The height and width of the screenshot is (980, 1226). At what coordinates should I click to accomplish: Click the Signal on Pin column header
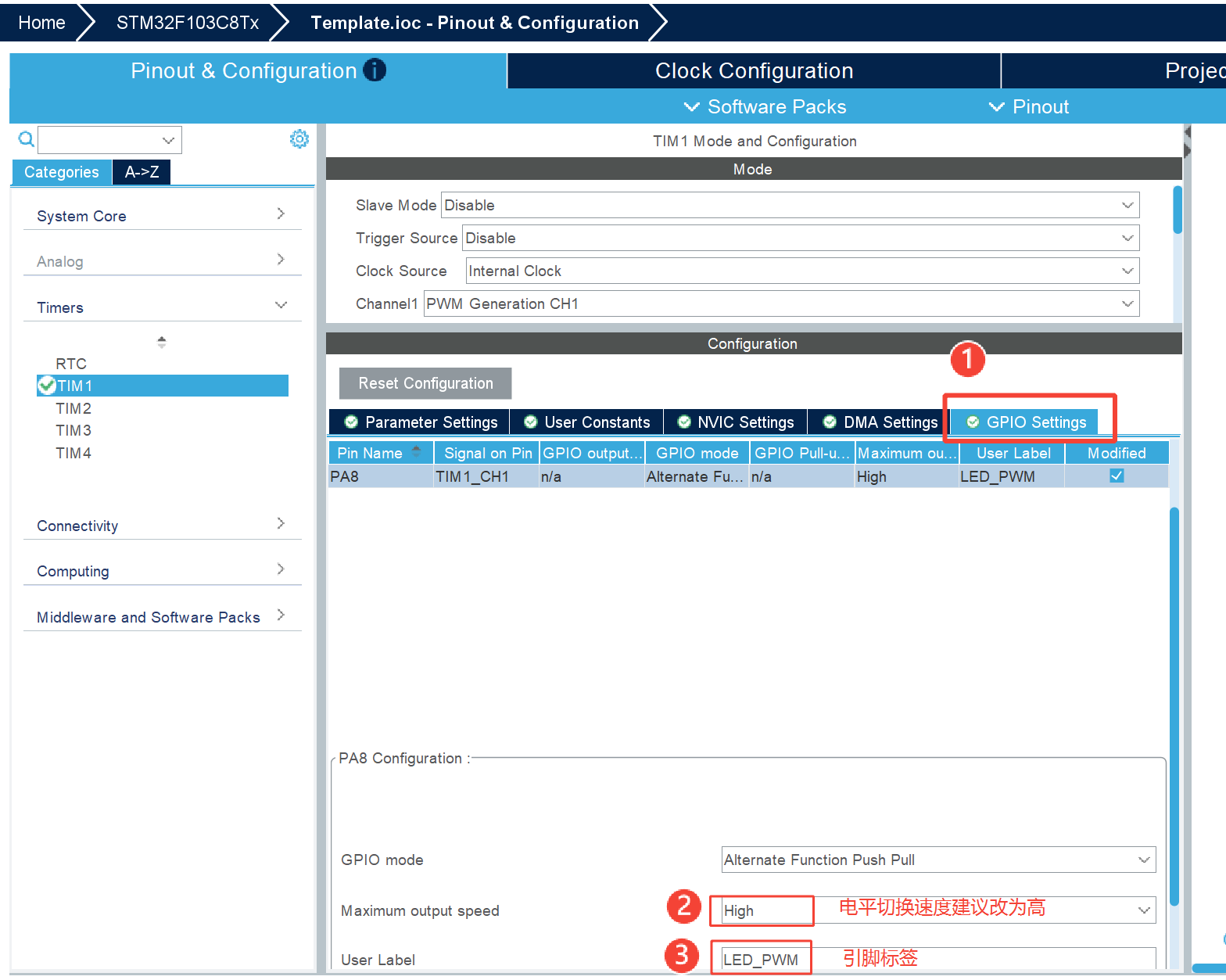(487, 453)
